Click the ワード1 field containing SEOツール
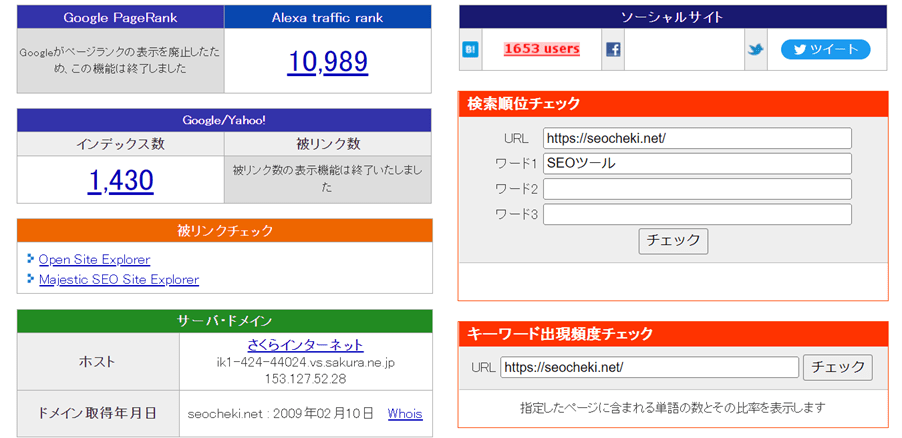This screenshot has height=438, width=902. tap(697, 163)
